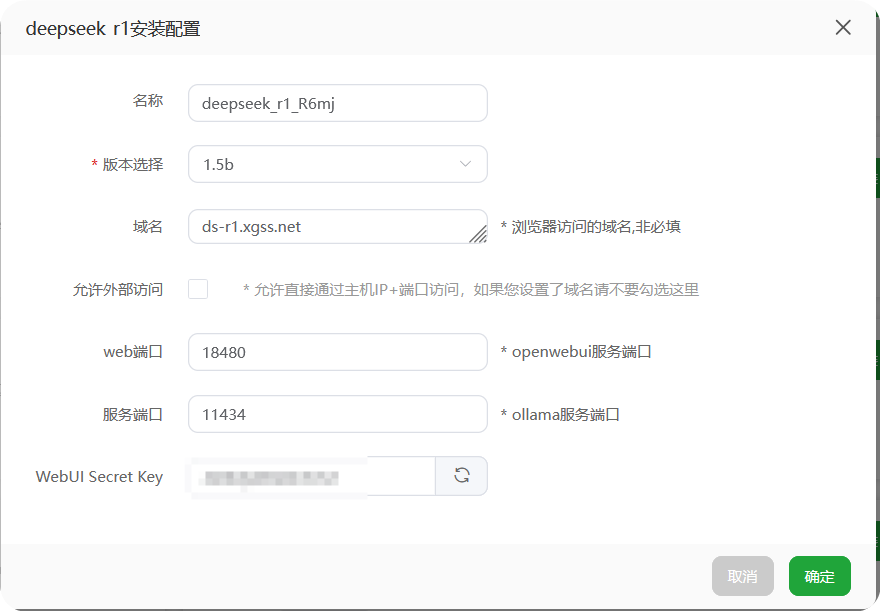Open the 版本选择 dropdown showing 1.5b
Image resolution: width=880 pixels, height=611 pixels.
pyautogui.click(x=338, y=164)
